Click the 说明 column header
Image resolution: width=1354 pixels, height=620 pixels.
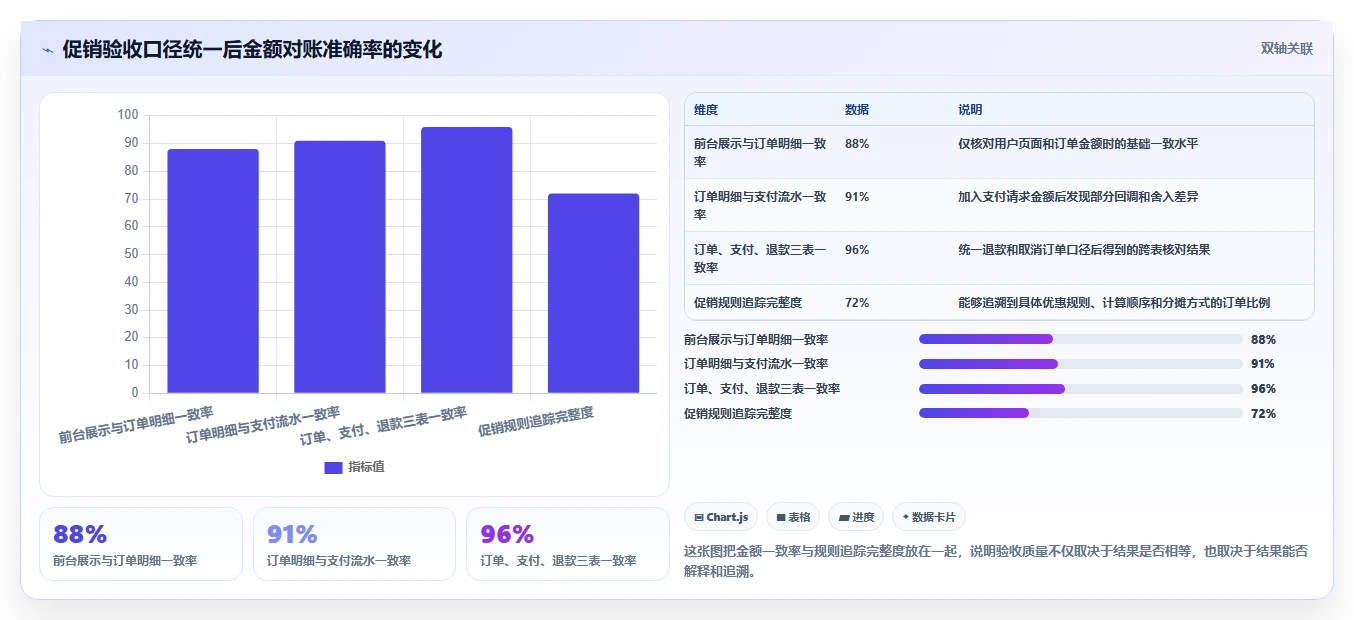pos(970,110)
